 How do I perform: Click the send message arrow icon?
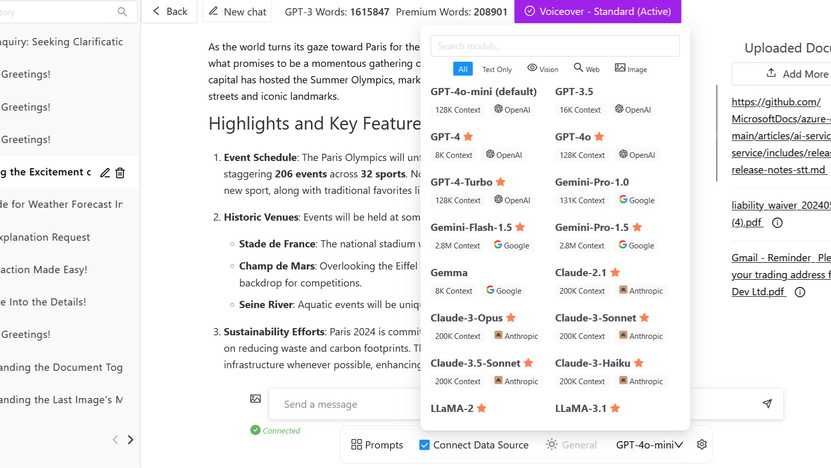tap(767, 404)
